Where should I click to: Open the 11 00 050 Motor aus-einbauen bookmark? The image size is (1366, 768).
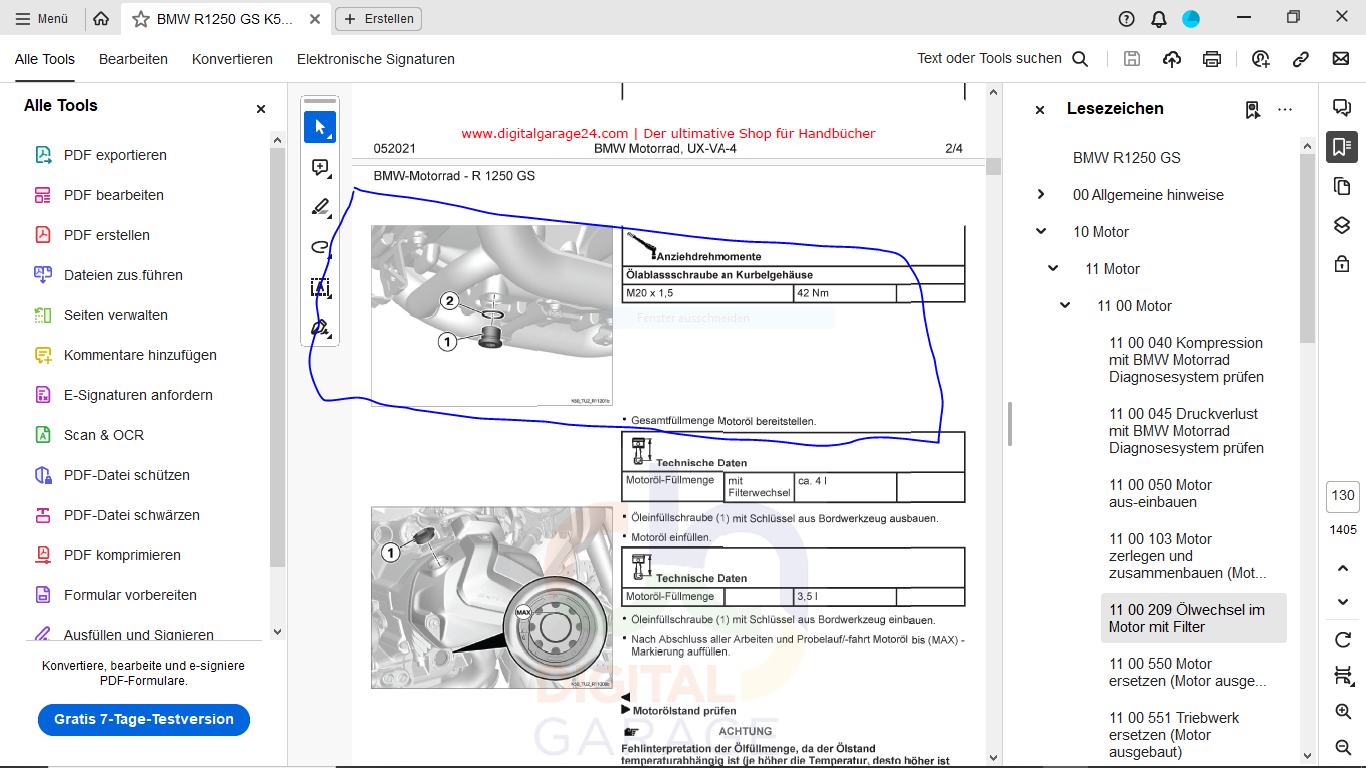point(1160,493)
